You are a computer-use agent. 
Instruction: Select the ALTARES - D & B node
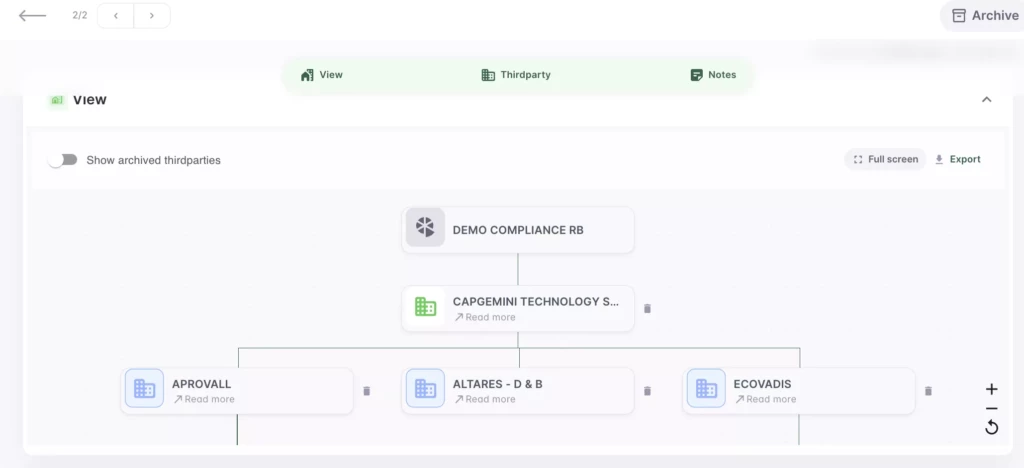pyautogui.click(x=518, y=390)
